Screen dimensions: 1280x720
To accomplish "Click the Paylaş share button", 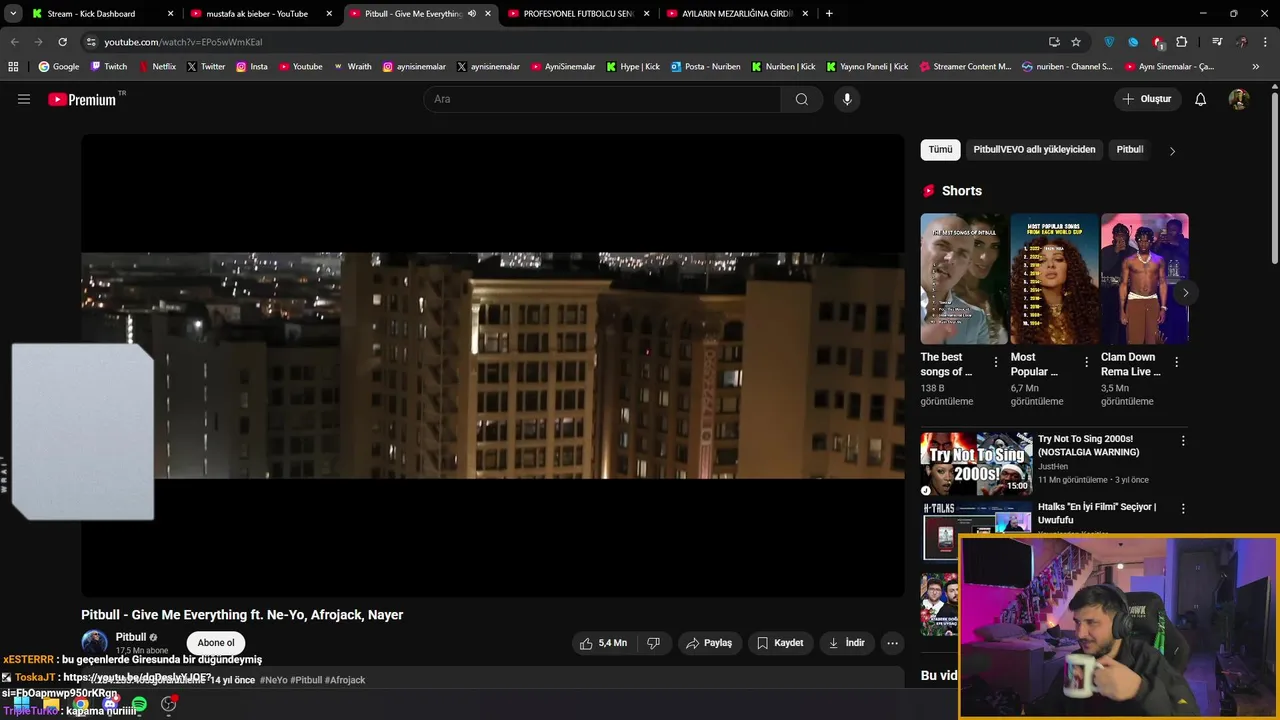I will [710, 643].
